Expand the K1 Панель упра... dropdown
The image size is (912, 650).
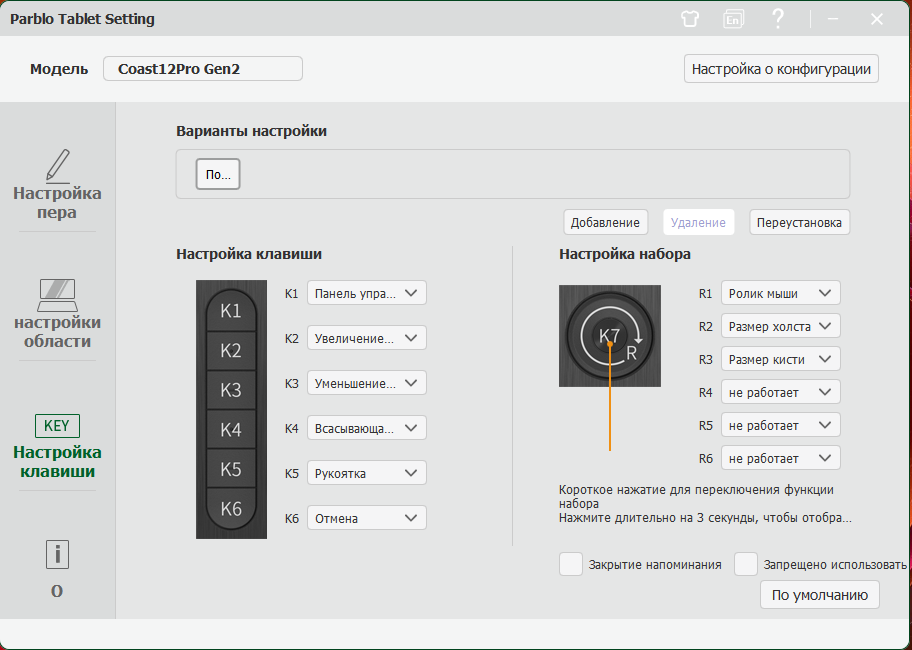366,293
